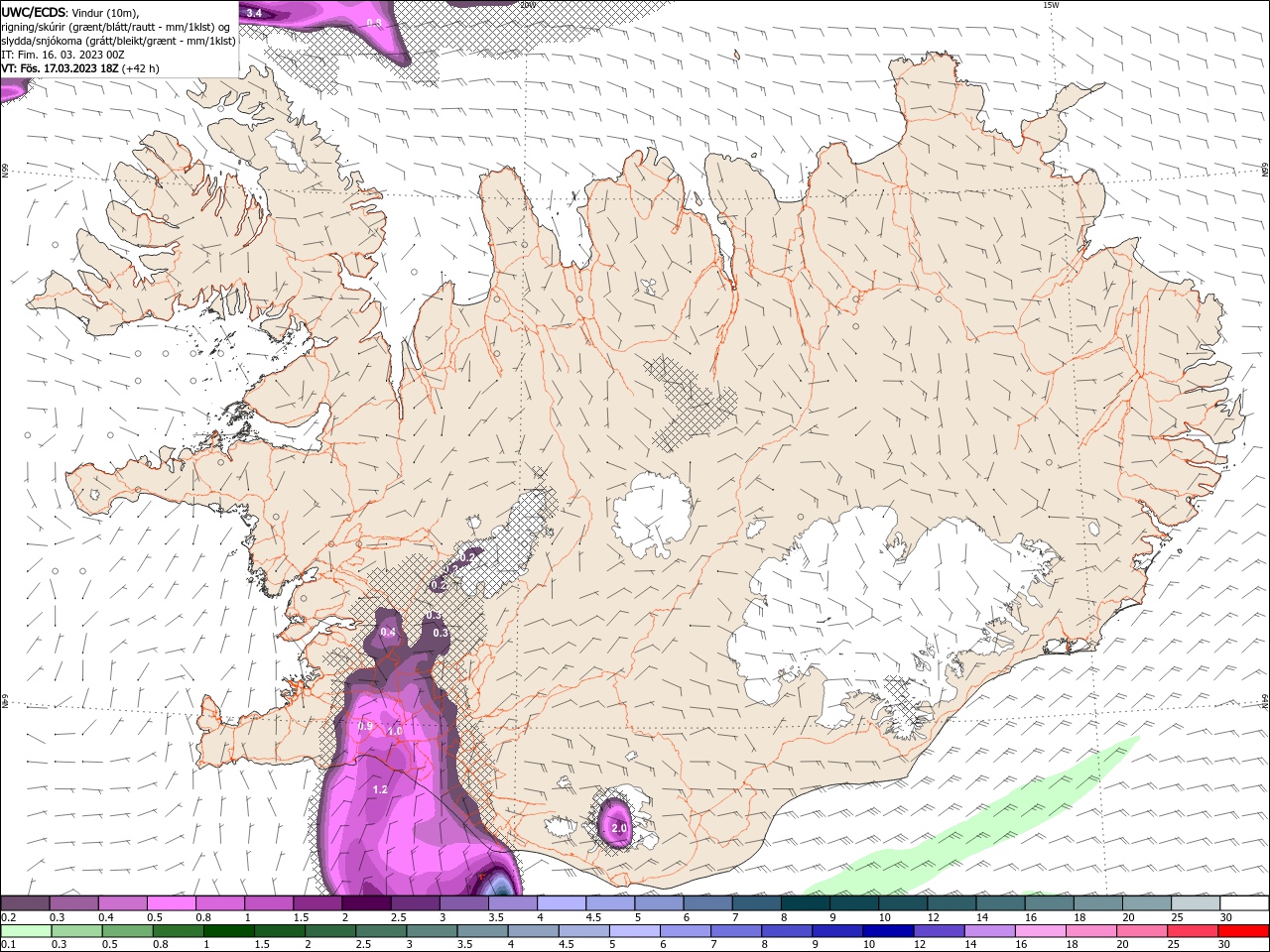Click the 3.5 label on upper colour scale

point(496,917)
